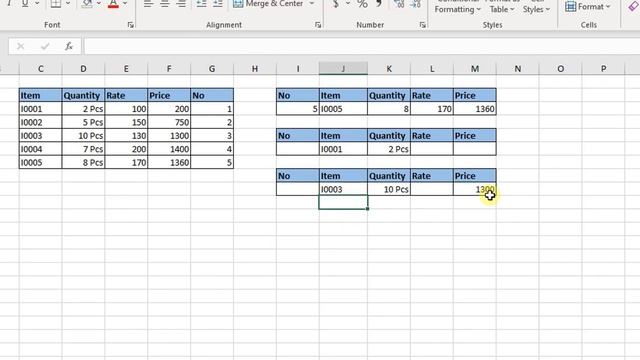Open the Format as Table menu

coord(502,7)
